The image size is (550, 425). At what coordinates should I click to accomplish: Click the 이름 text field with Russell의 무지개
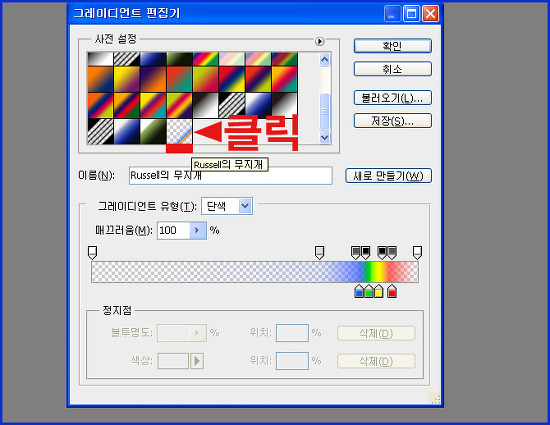[231, 175]
